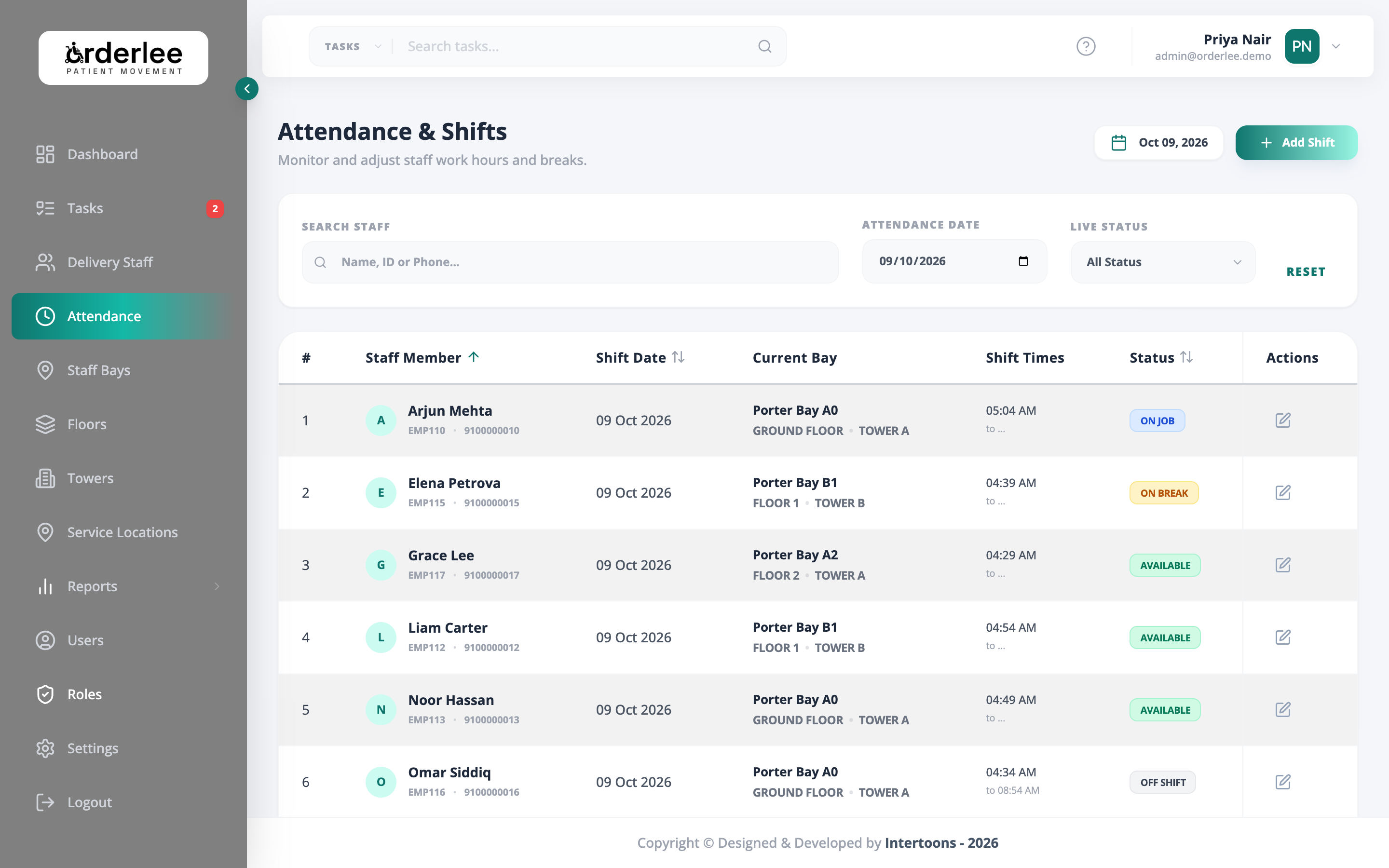This screenshot has height=868, width=1389.
Task: Edit Grace Lee's shift
Action: 1283,565
